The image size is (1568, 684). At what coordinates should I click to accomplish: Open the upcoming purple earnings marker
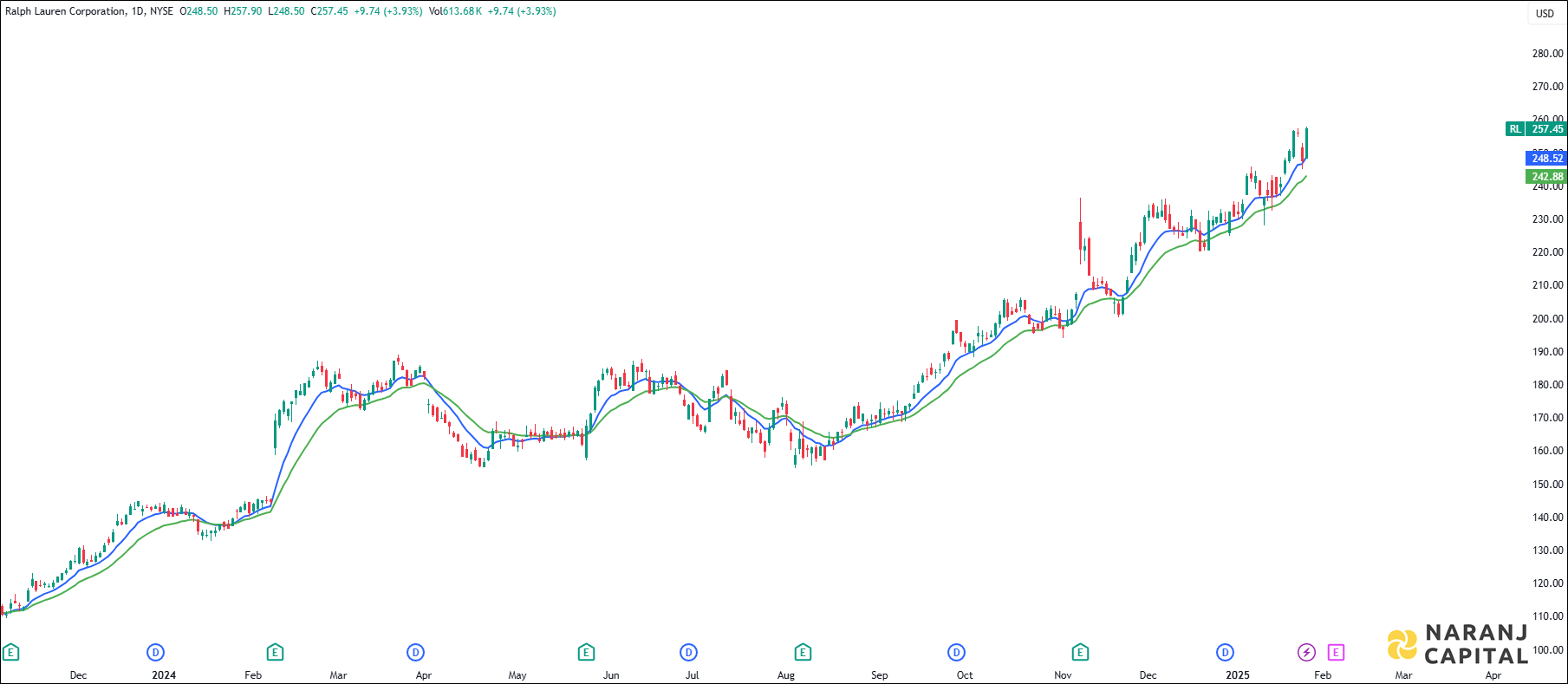click(x=1336, y=652)
